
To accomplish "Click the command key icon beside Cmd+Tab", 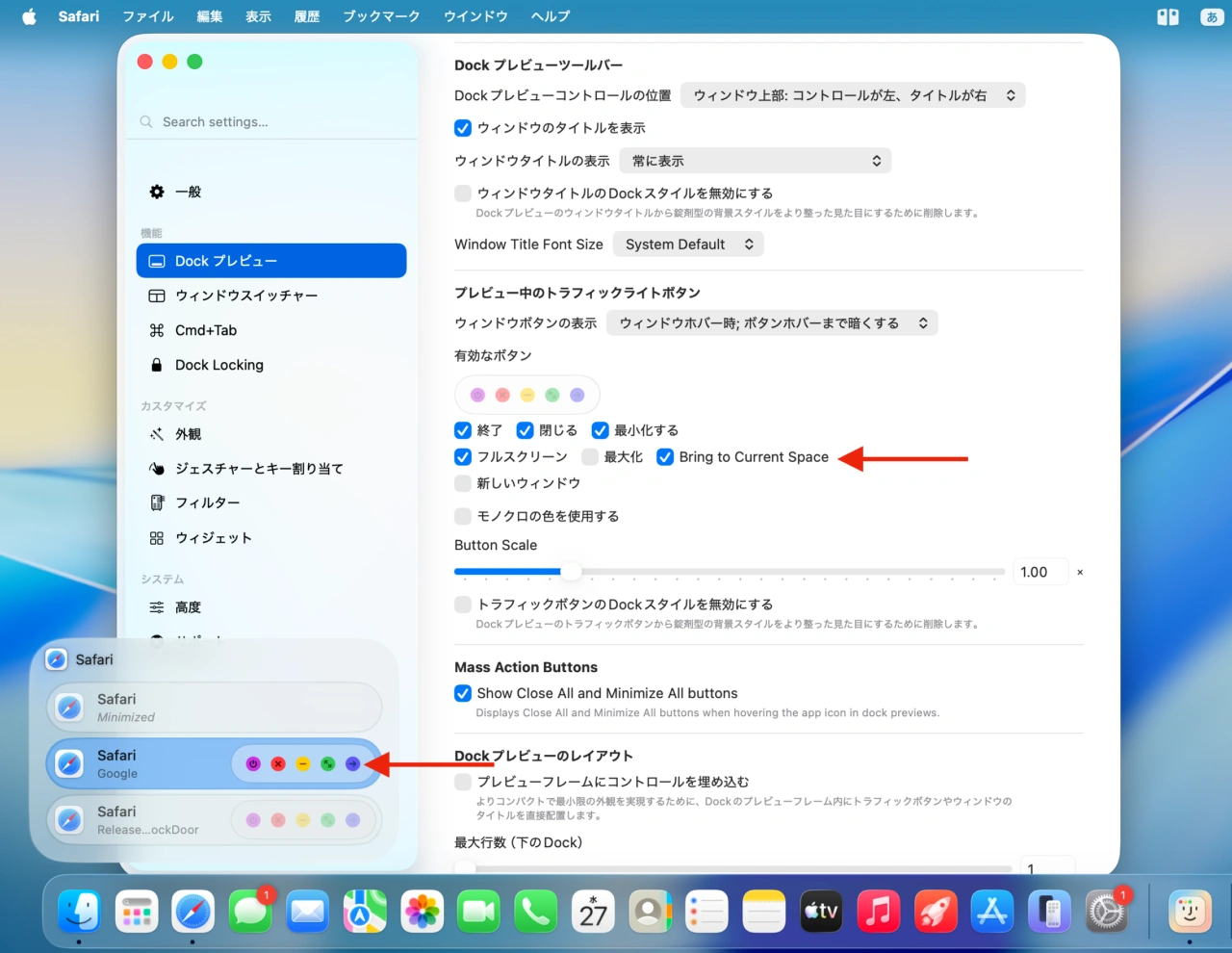I will point(157,330).
